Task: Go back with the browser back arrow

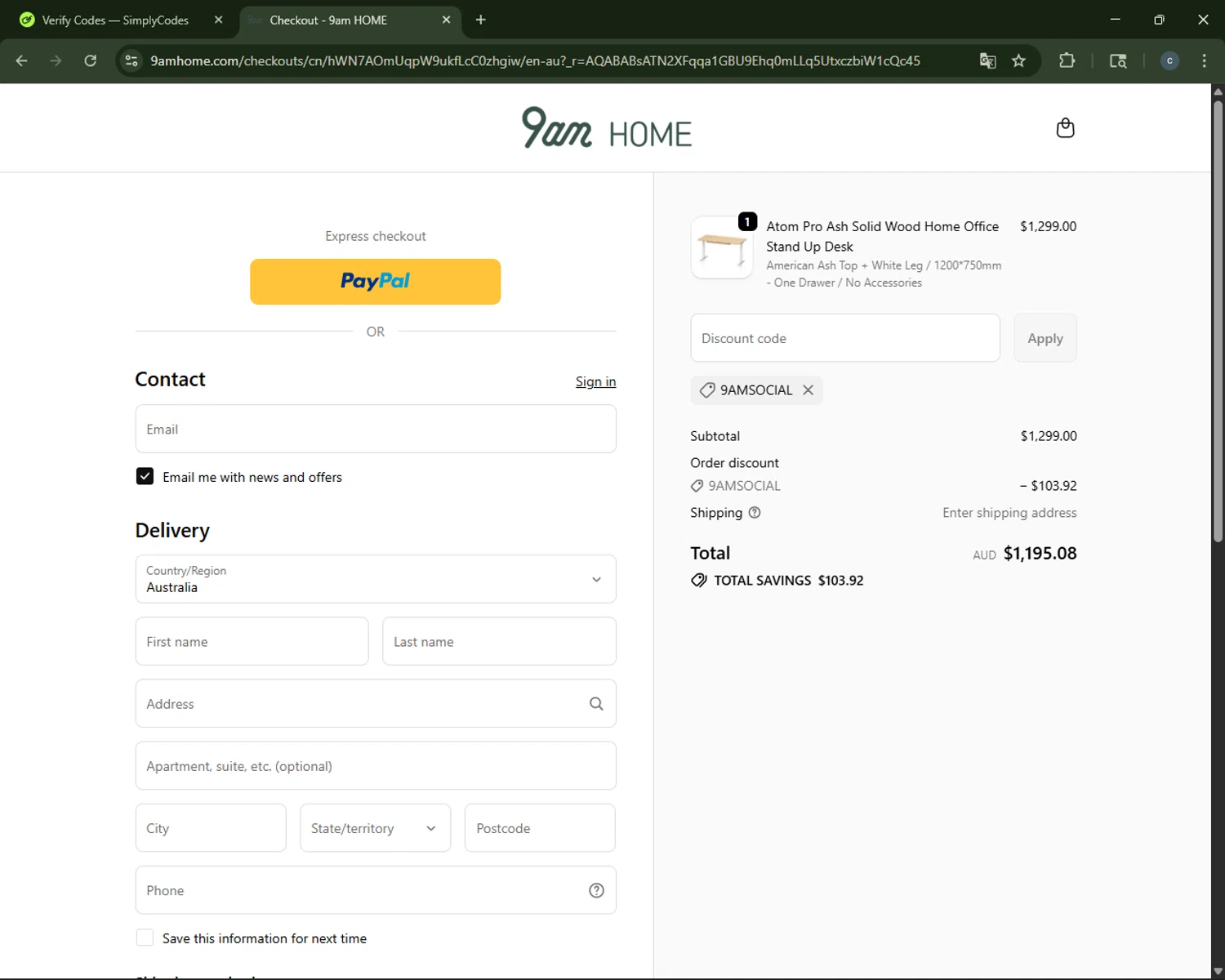Action: (x=22, y=60)
